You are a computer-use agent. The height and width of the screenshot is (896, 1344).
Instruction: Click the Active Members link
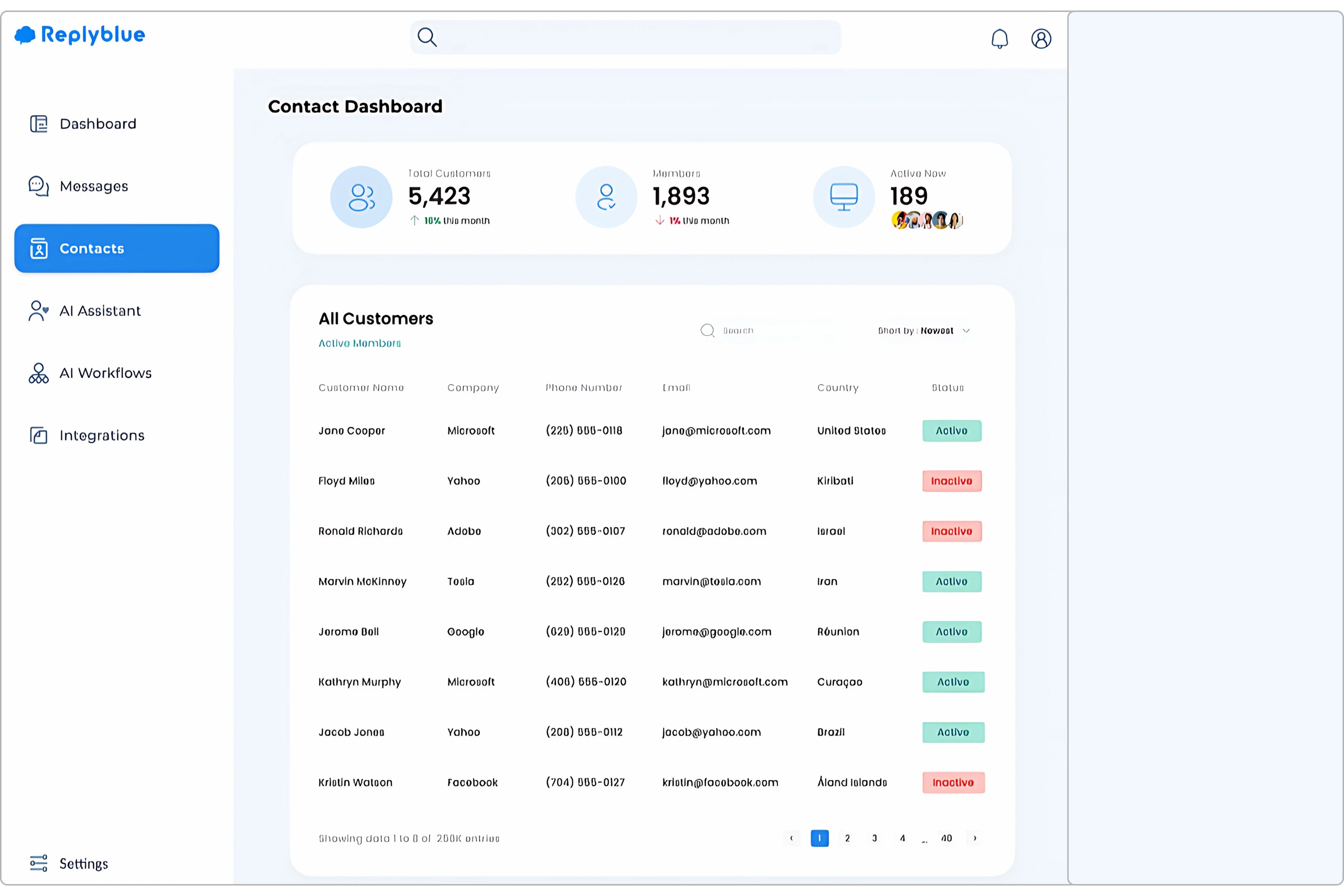359,344
